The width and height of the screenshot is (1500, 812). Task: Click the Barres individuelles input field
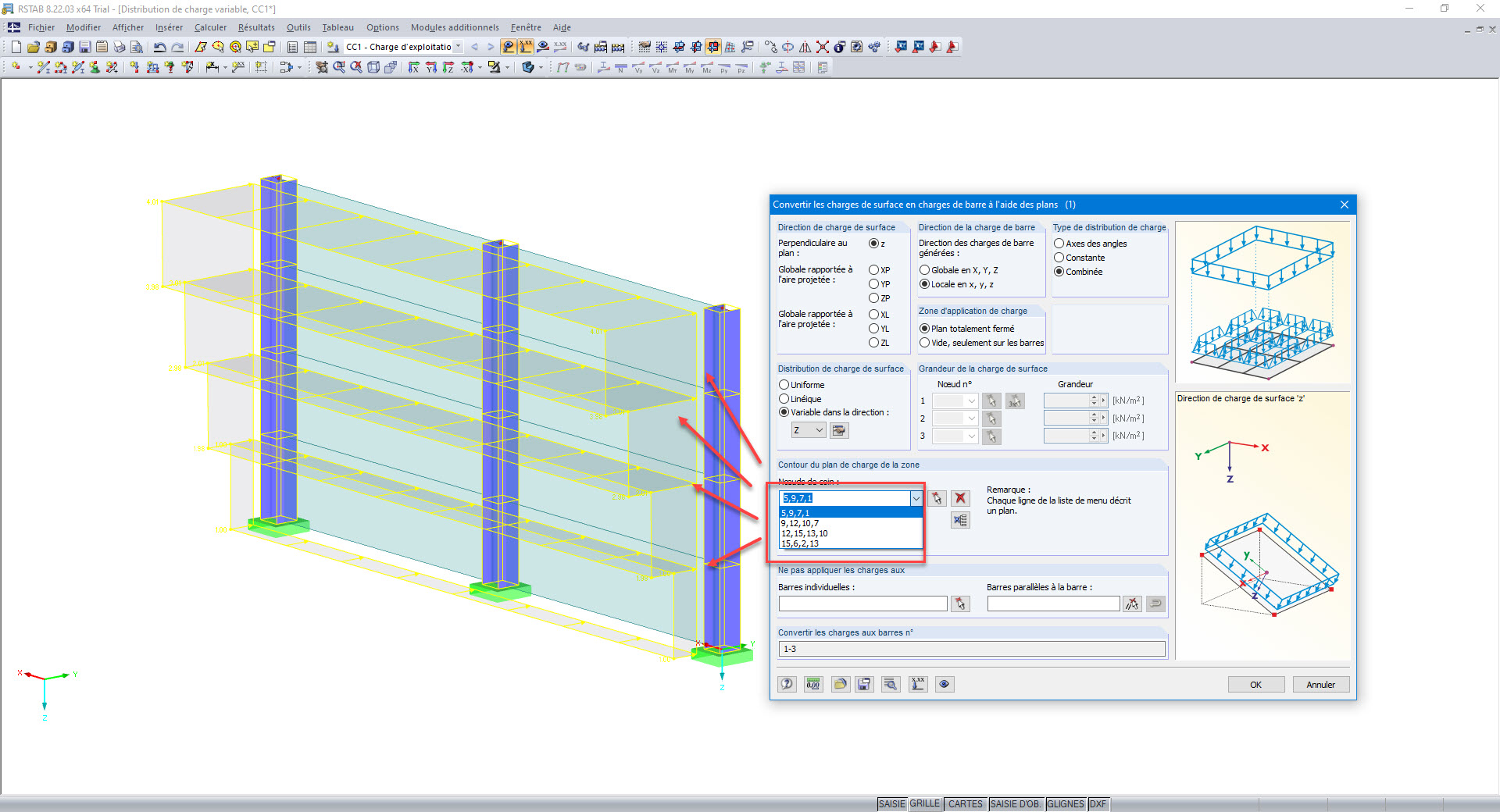[x=862, y=604]
